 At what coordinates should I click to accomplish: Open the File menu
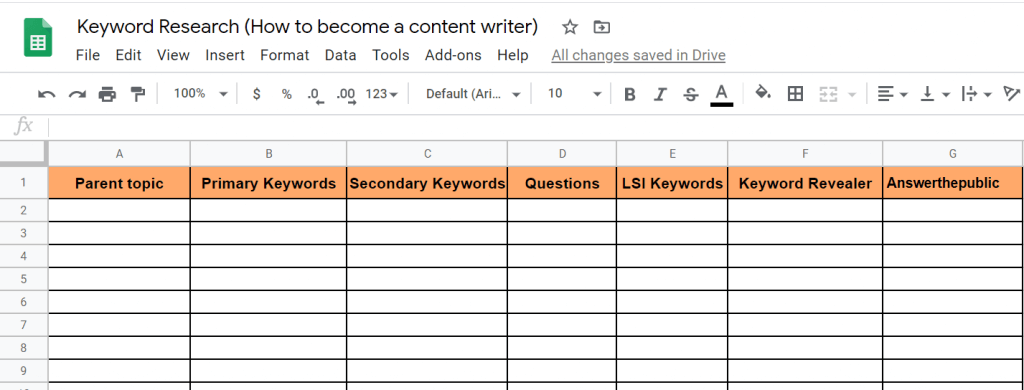[88, 56]
